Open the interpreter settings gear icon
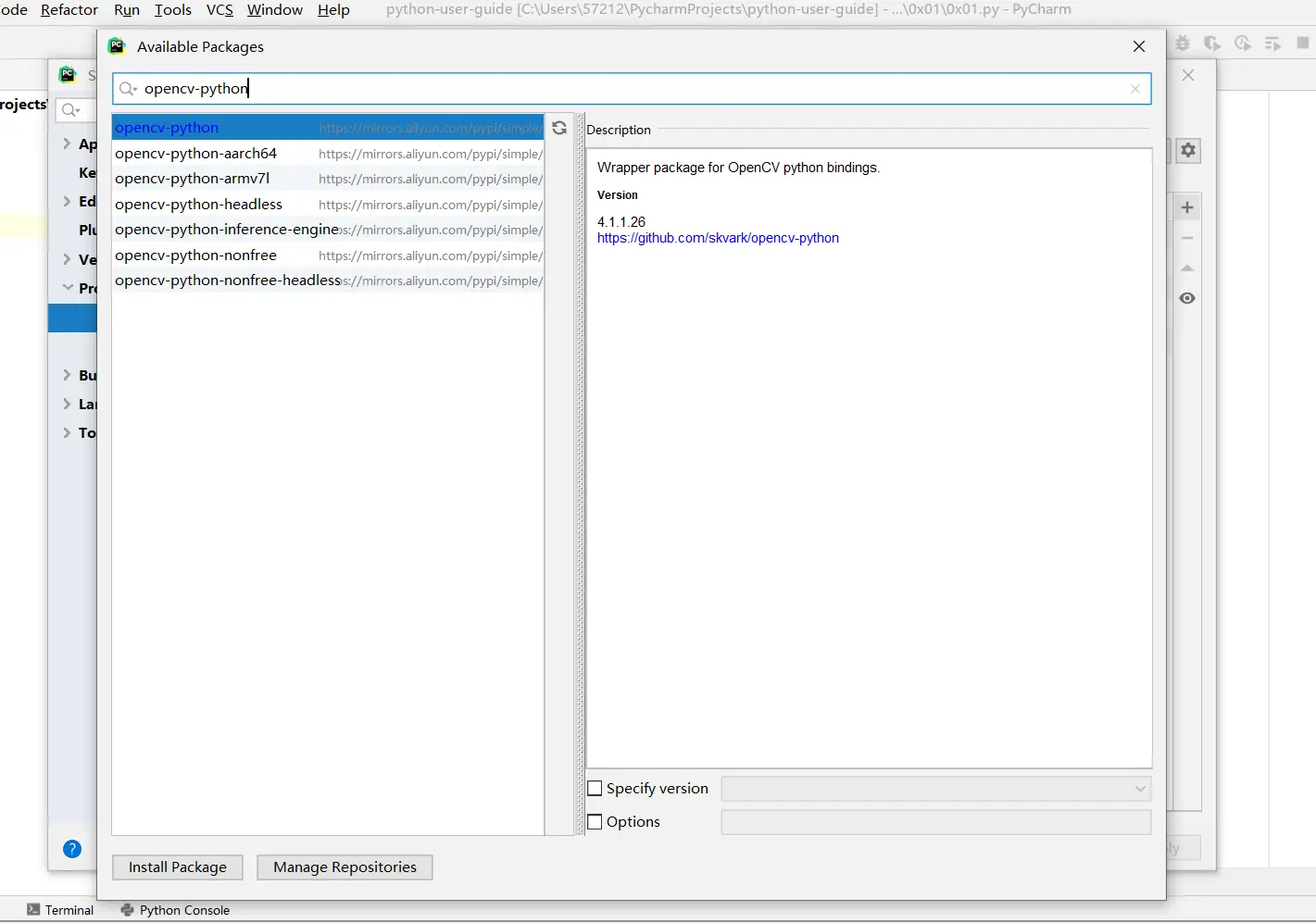The height and width of the screenshot is (923, 1316). click(1188, 150)
